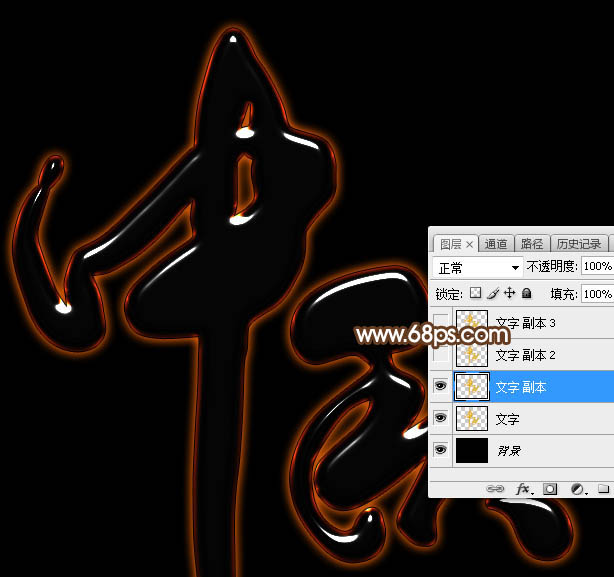
Task: Select the 文字 layer name
Action: tap(507, 419)
